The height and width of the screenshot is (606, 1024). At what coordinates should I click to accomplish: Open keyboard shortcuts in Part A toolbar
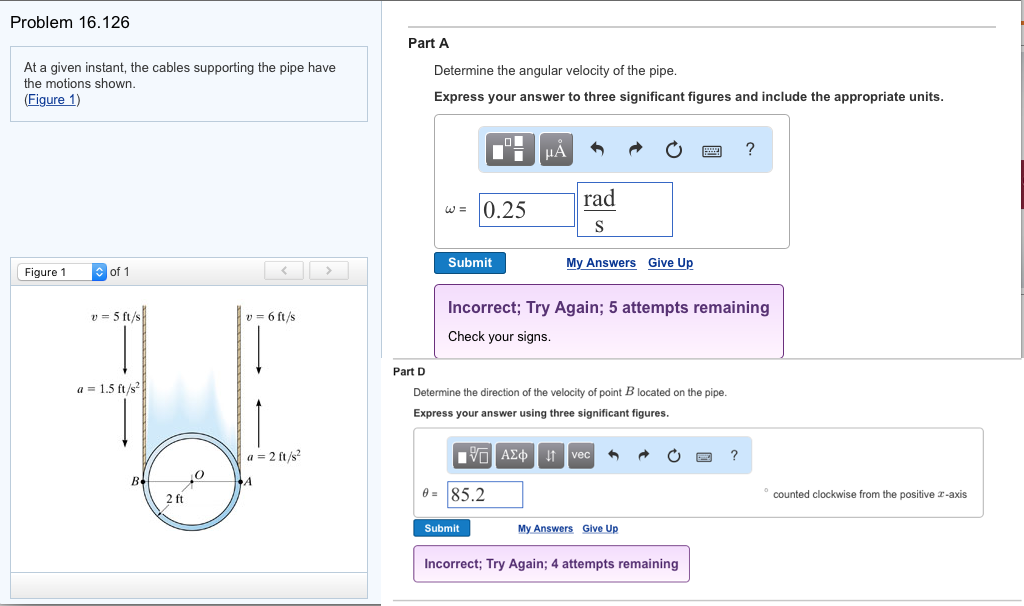(711, 150)
